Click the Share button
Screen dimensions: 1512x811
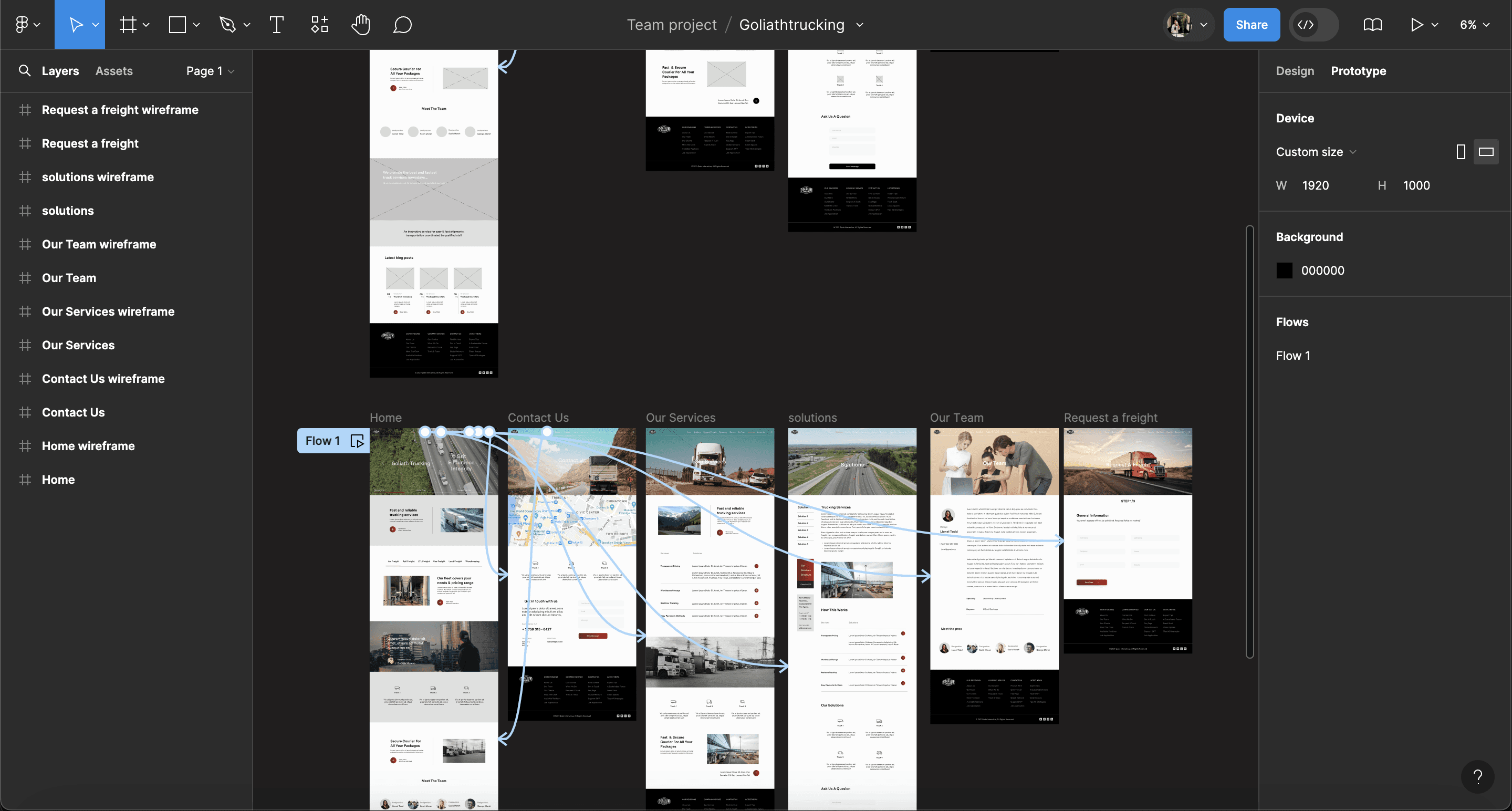(x=1252, y=24)
